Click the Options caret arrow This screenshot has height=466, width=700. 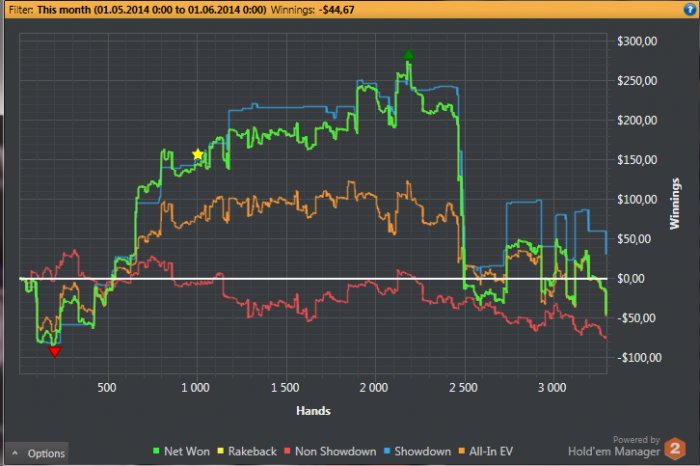[x=15, y=453]
